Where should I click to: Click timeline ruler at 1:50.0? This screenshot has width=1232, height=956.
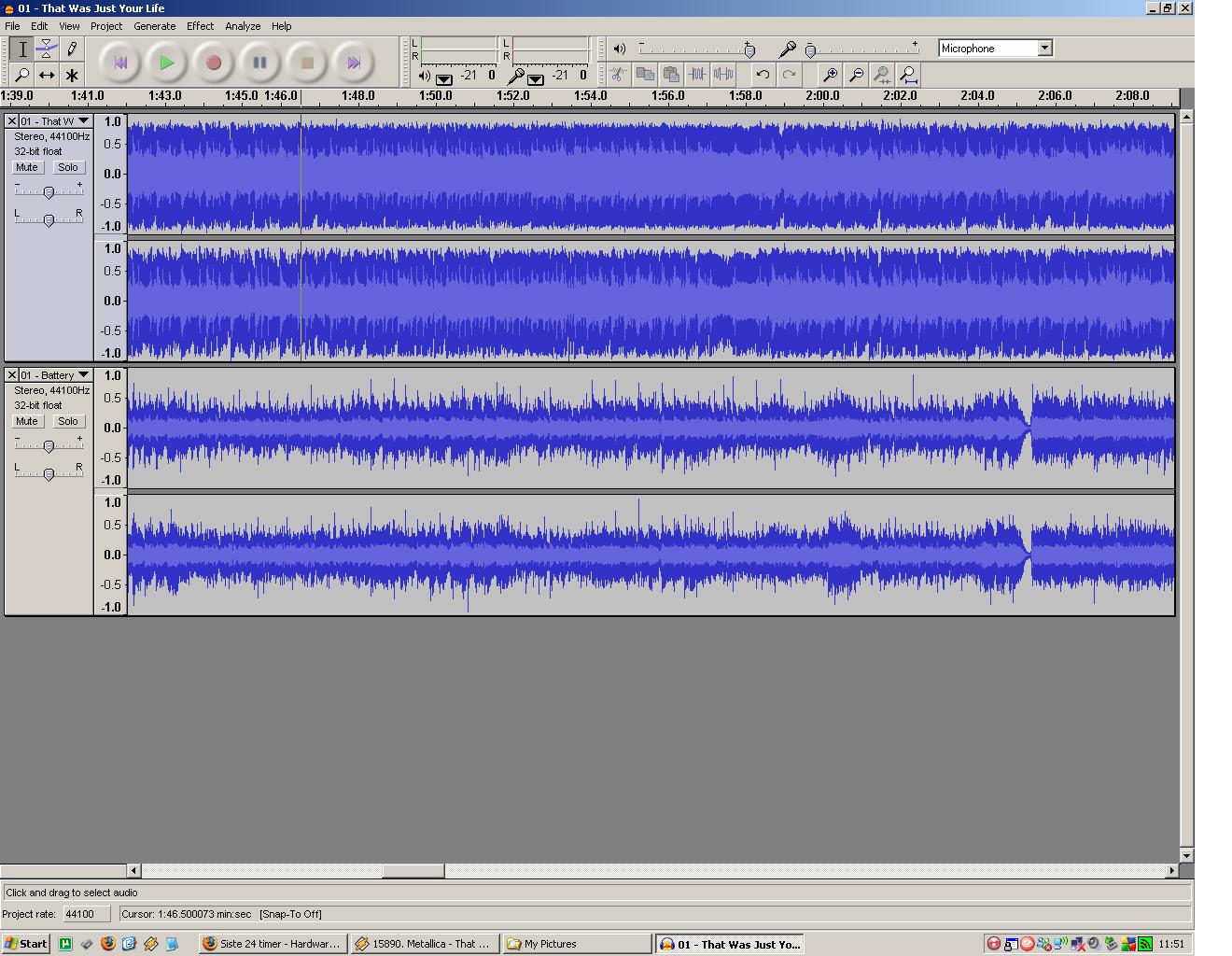click(x=436, y=96)
